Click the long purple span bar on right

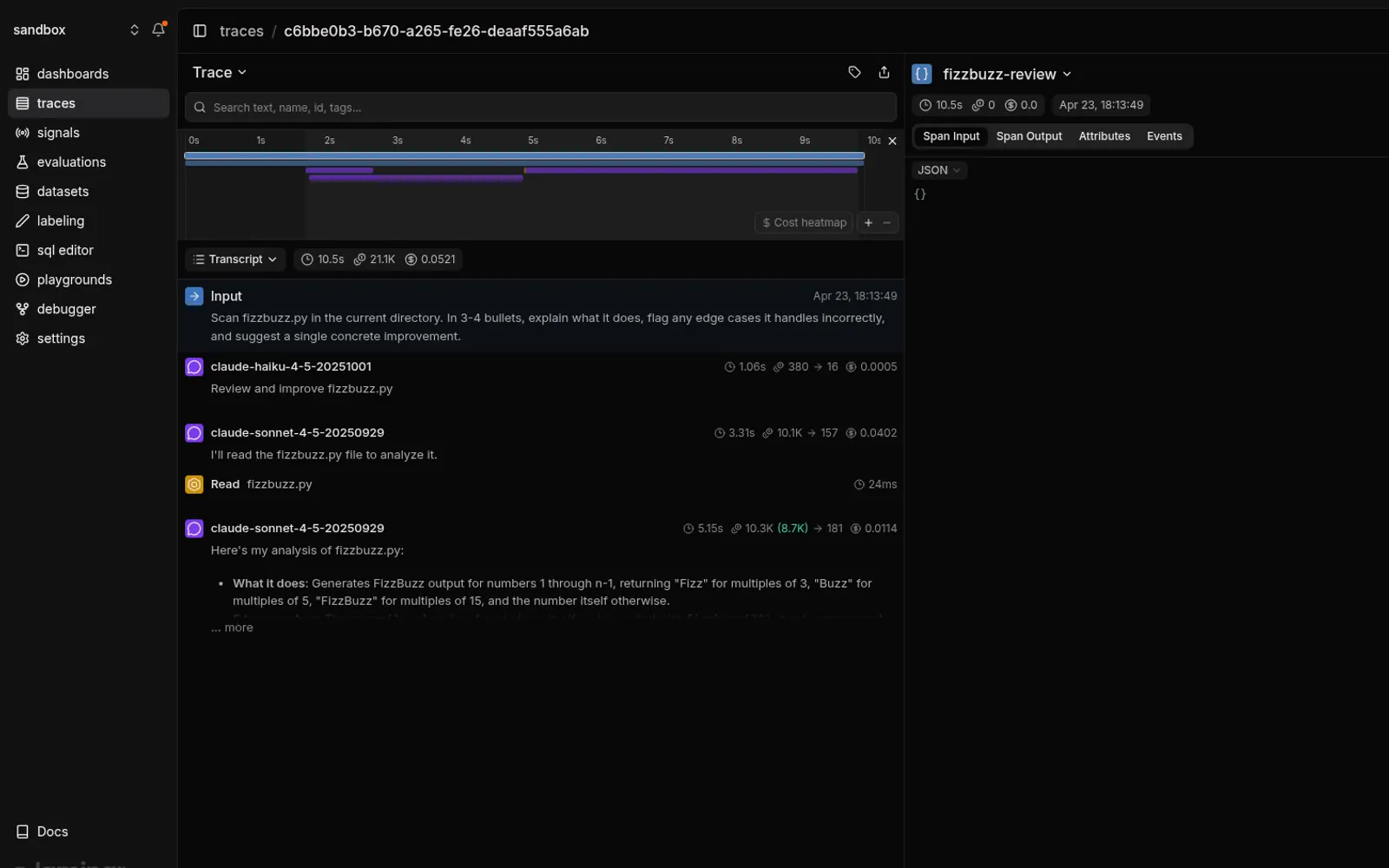(691, 170)
